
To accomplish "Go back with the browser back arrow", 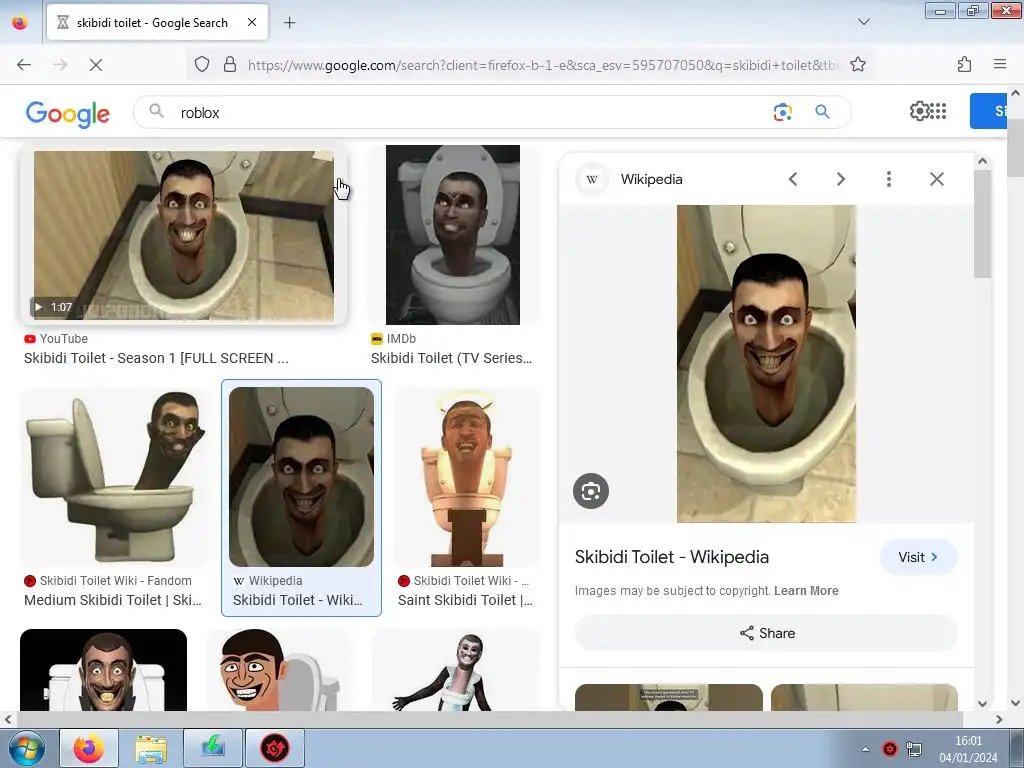I will pyautogui.click(x=24, y=65).
